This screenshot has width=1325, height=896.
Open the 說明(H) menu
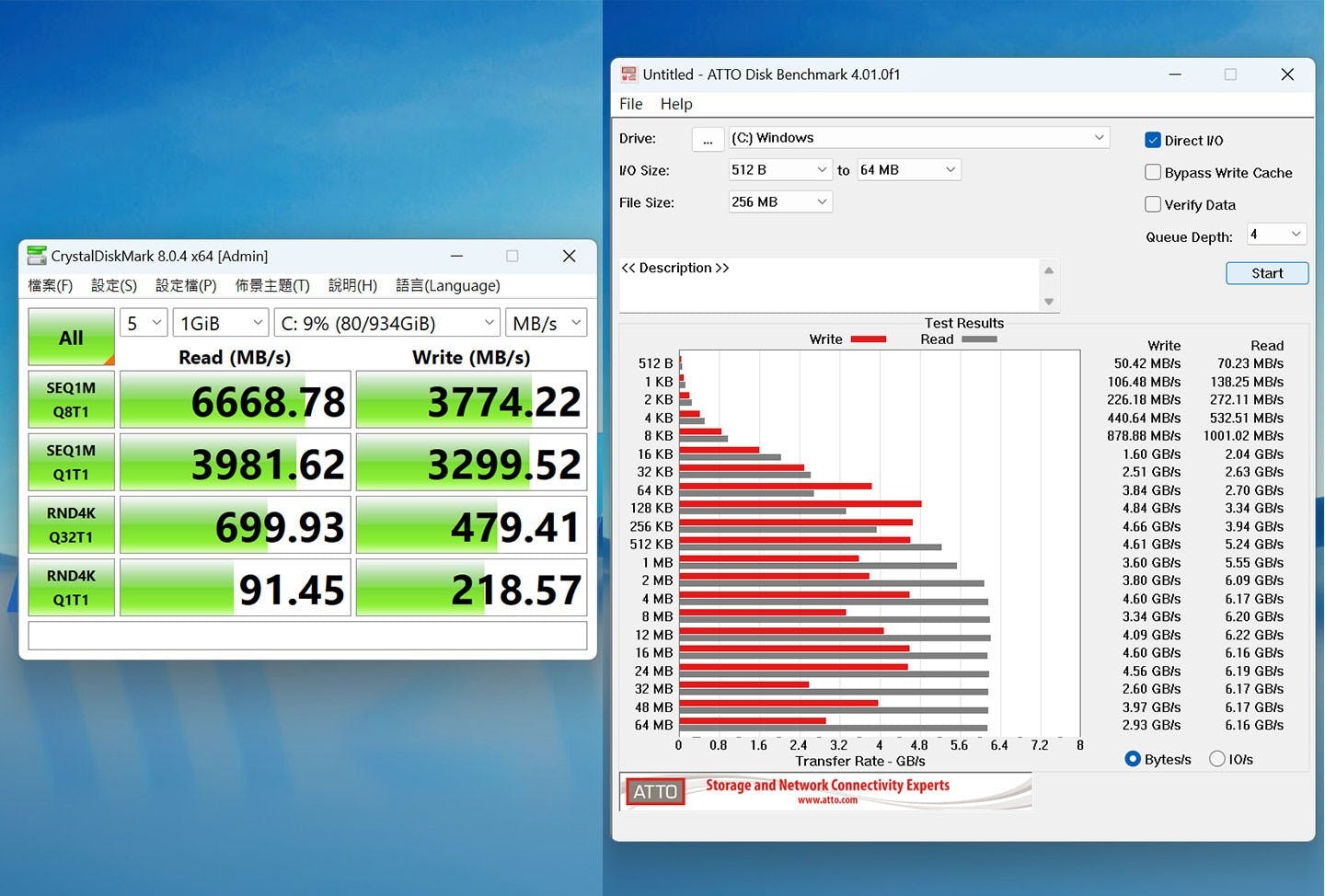click(352, 285)
